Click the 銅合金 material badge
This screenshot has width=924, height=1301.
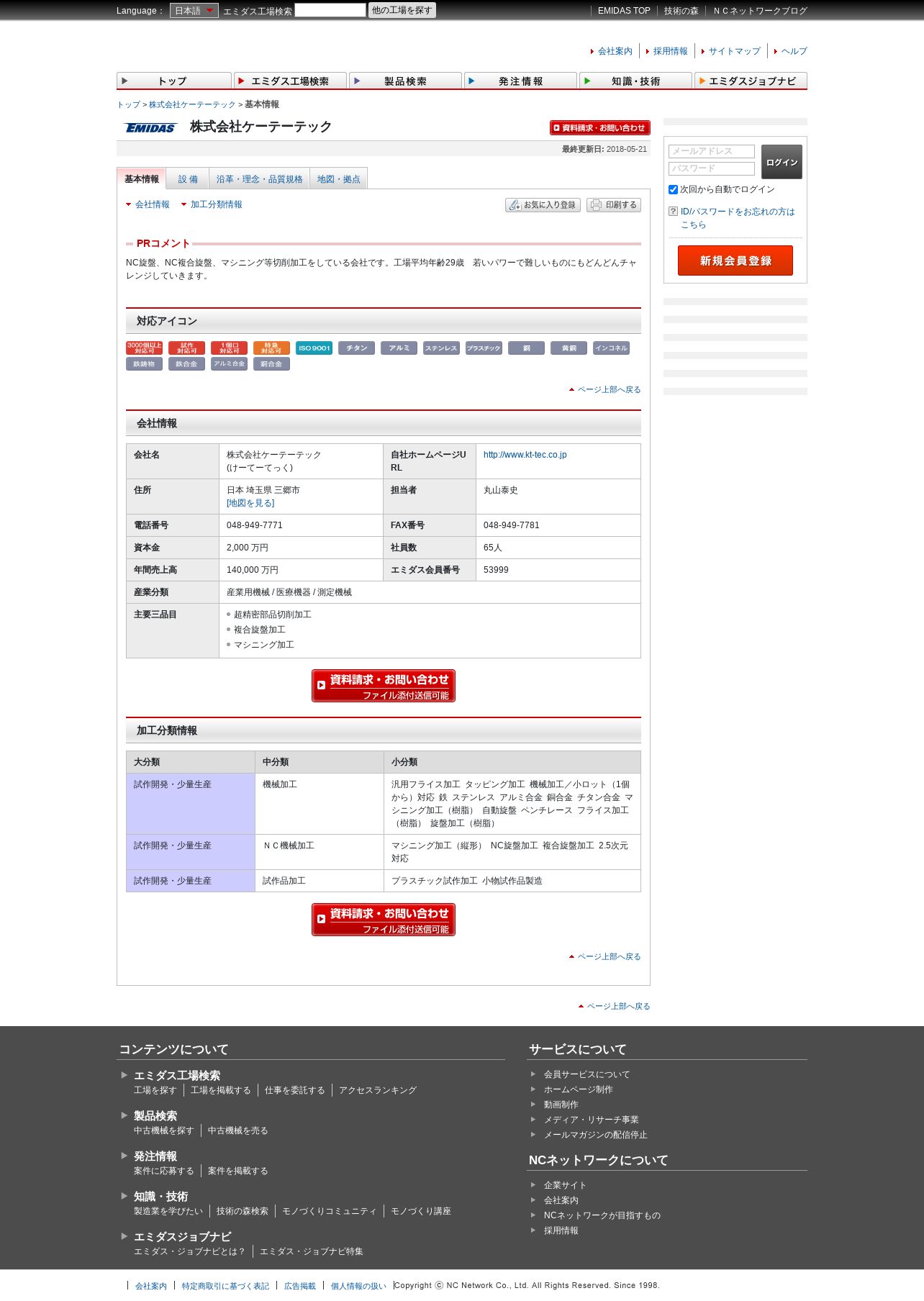tap(271, 364)
